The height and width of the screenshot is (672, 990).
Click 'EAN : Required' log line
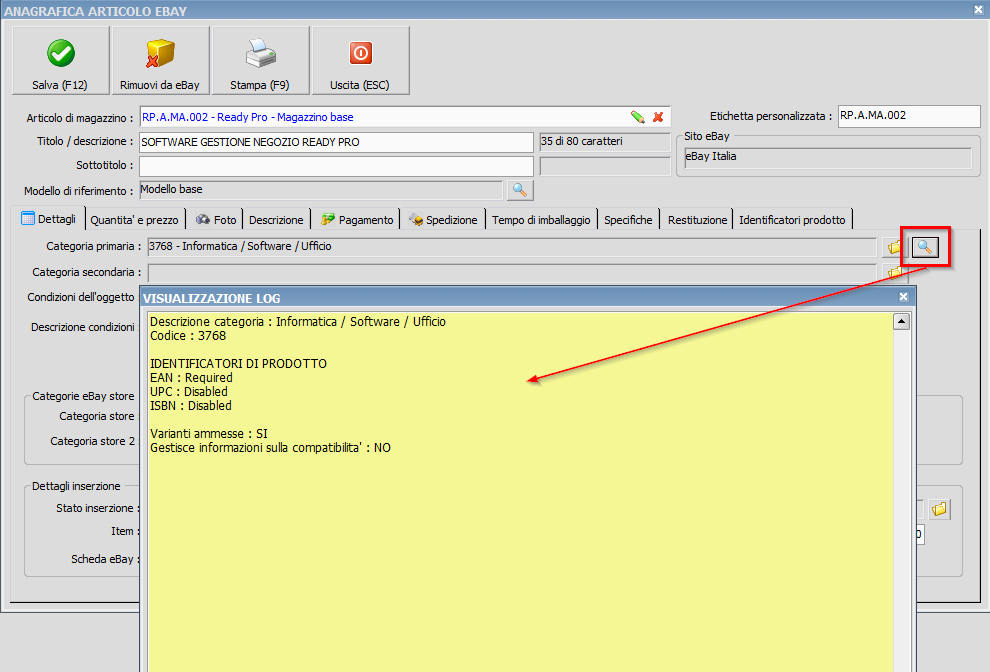click(191, 378)
